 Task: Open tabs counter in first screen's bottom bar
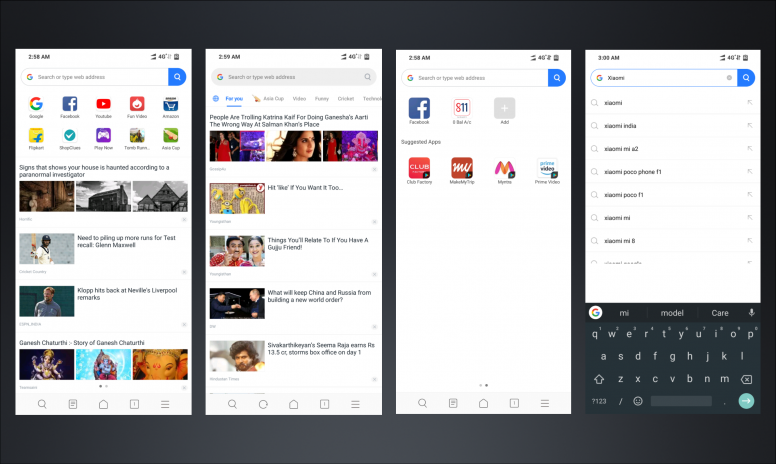coord(134,404)
